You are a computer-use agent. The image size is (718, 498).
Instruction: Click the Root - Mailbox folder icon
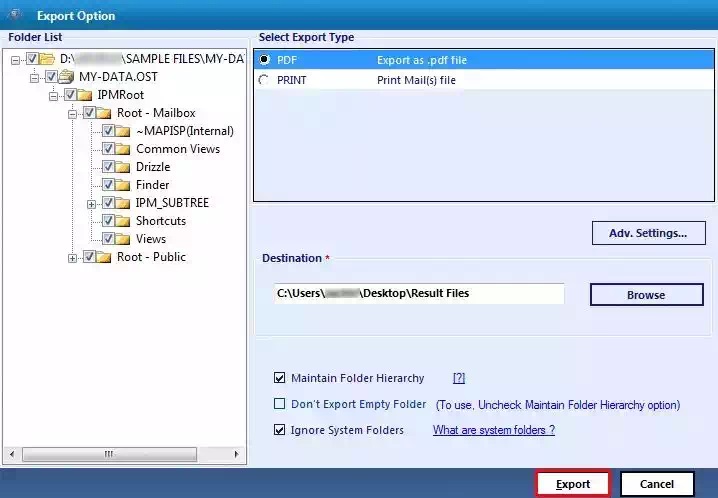(x=104, y=113)
